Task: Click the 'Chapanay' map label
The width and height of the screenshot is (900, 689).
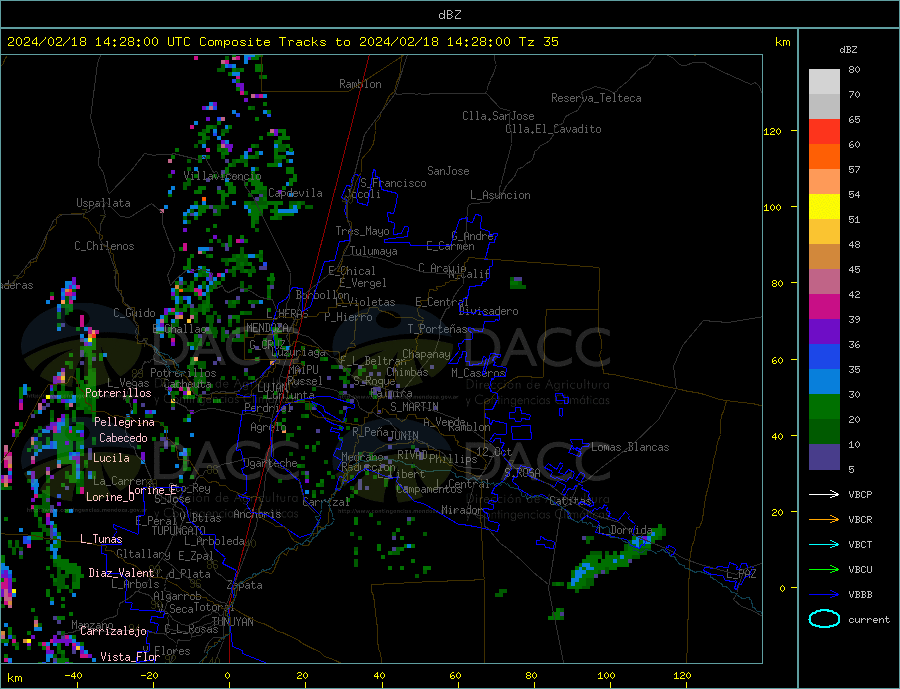Action: (x=426, y=354)
